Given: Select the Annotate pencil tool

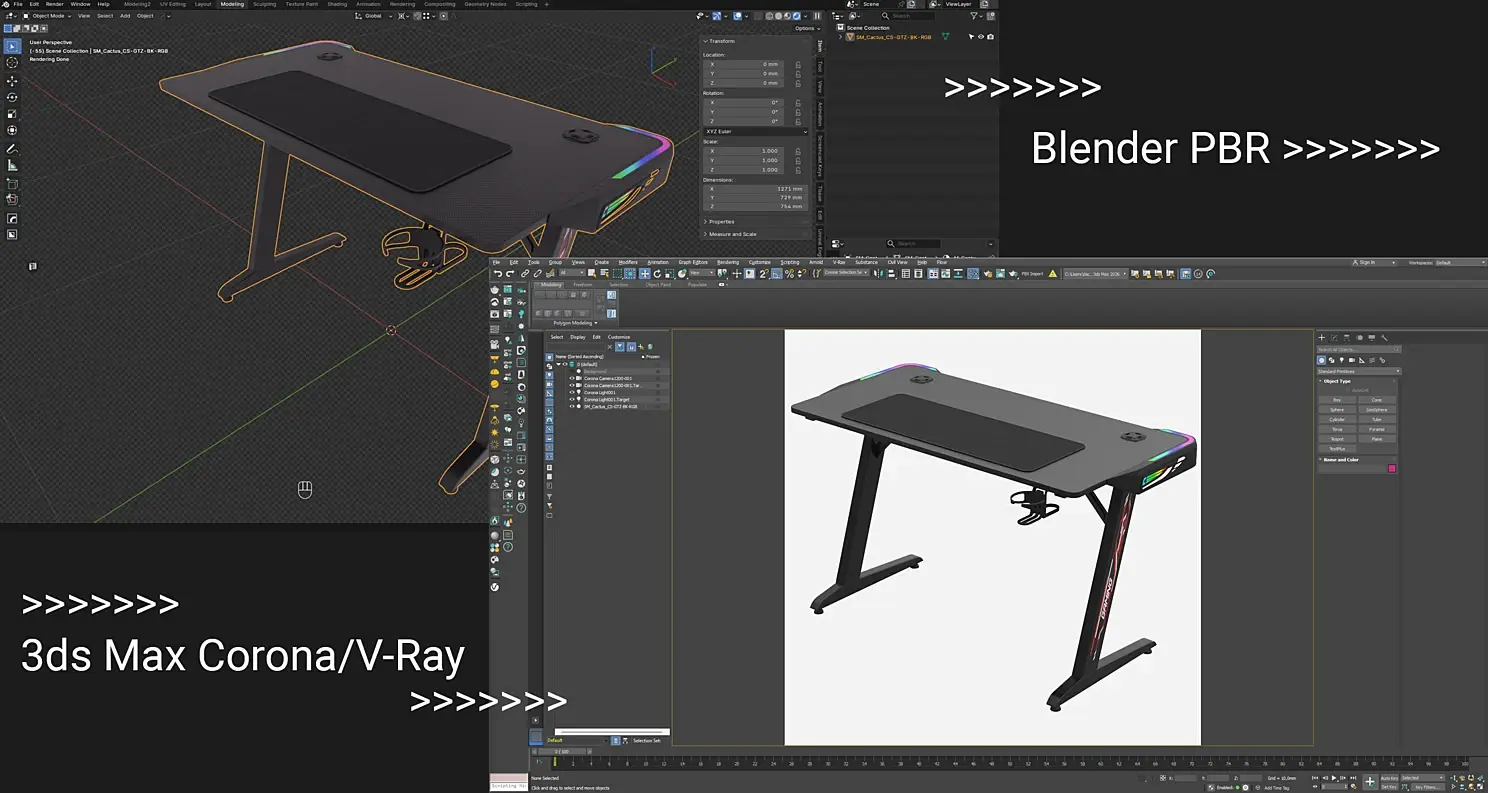Looking at the screenshot, I should (x=12, y=148).
